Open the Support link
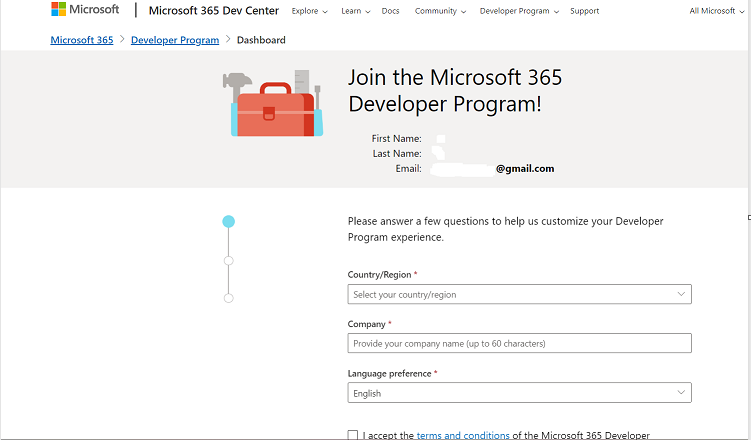This screenshot has width=751, height=440. (x=585, y=11)
